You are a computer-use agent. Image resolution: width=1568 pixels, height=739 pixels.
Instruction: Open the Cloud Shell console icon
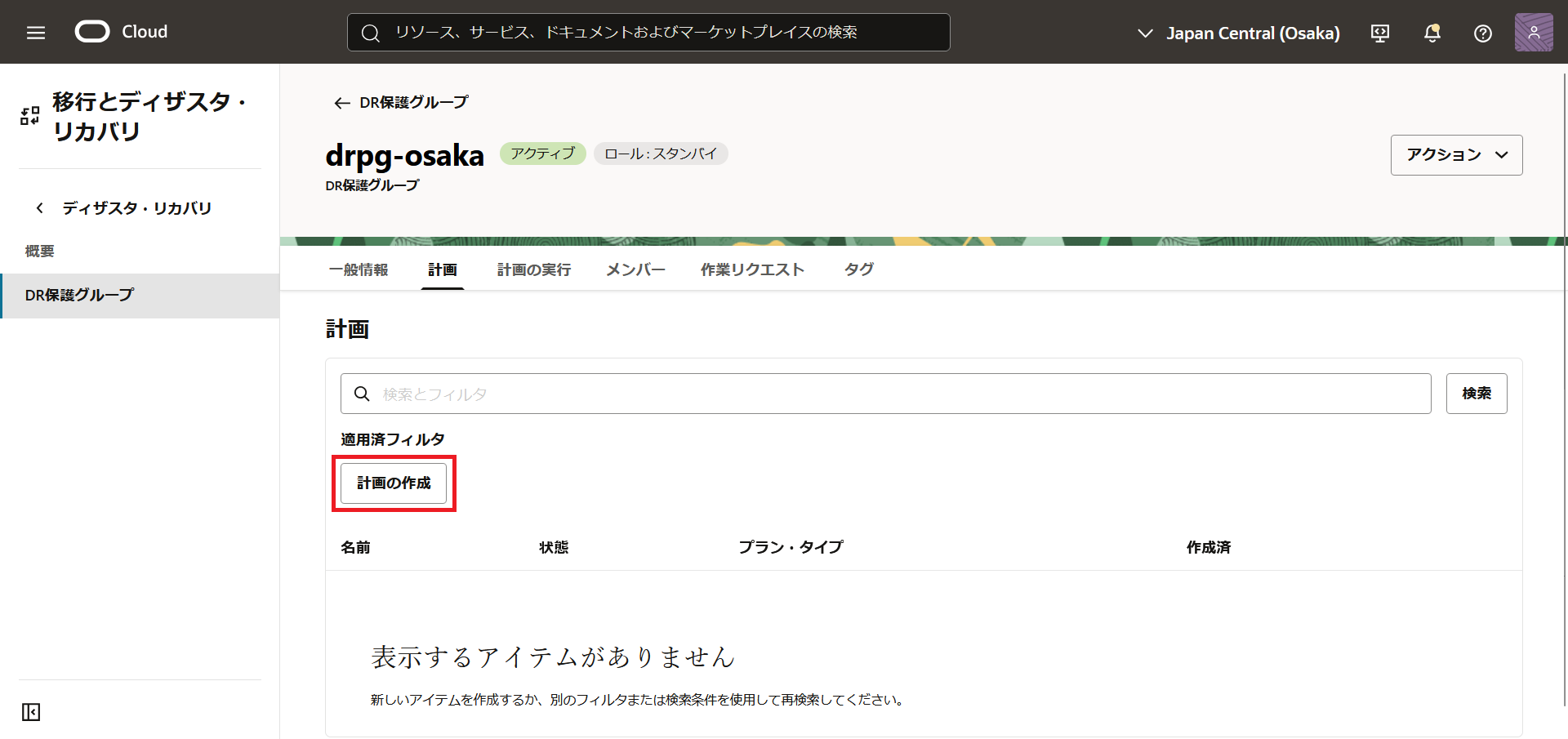click(1379, 33)
